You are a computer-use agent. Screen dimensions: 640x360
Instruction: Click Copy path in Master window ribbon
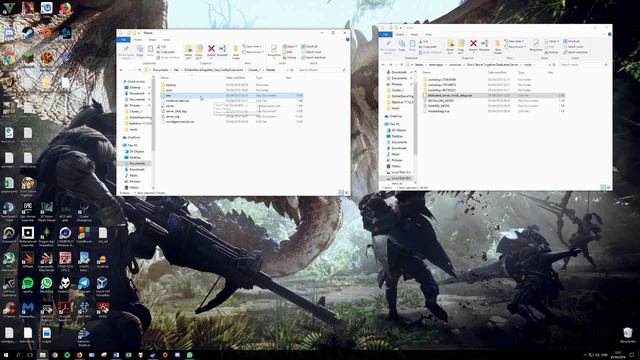click(166, 52)
